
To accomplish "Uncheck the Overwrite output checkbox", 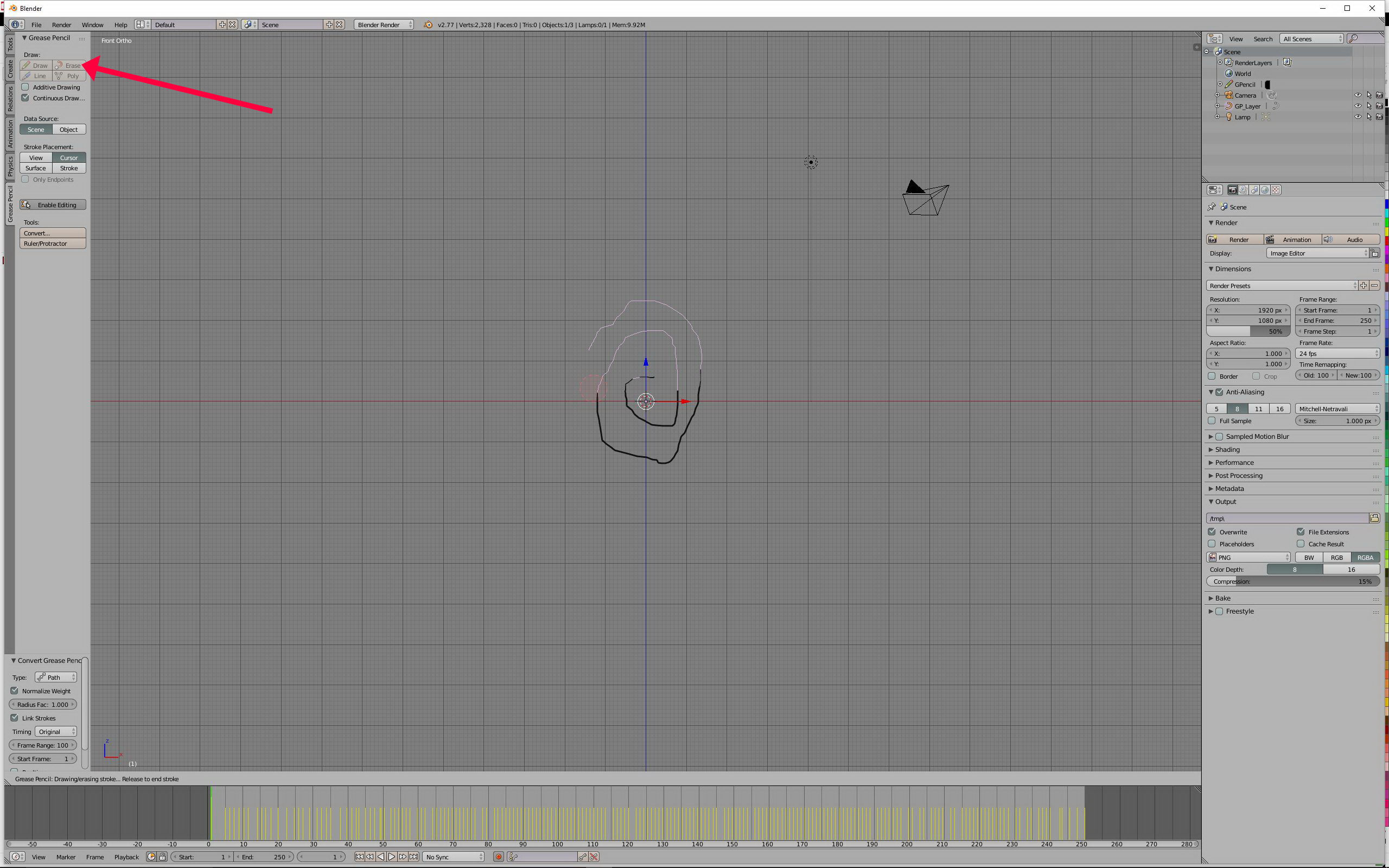I will click(1212, 532).
